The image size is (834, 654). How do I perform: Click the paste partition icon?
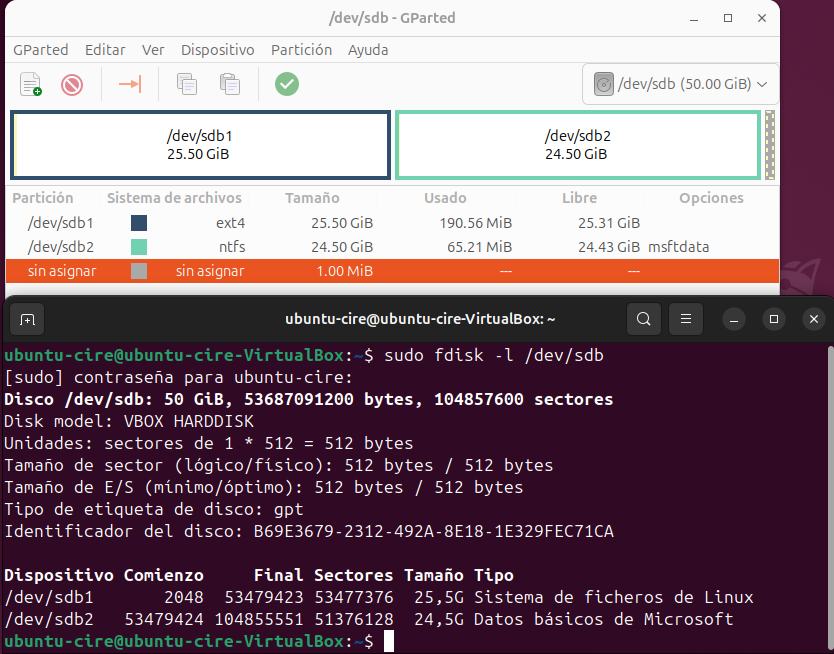point(230,84)
